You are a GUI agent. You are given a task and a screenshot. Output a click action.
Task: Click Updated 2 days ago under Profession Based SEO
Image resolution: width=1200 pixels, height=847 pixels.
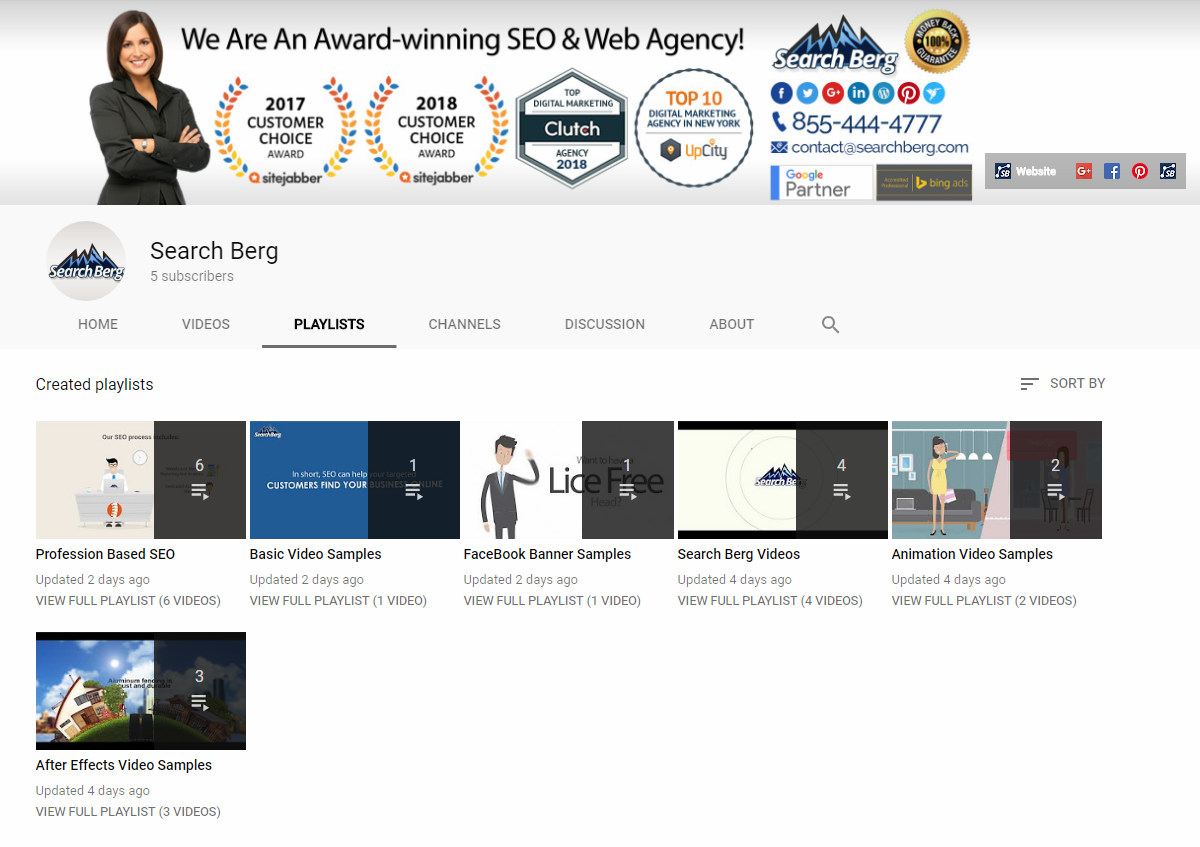tap(93, 580)
